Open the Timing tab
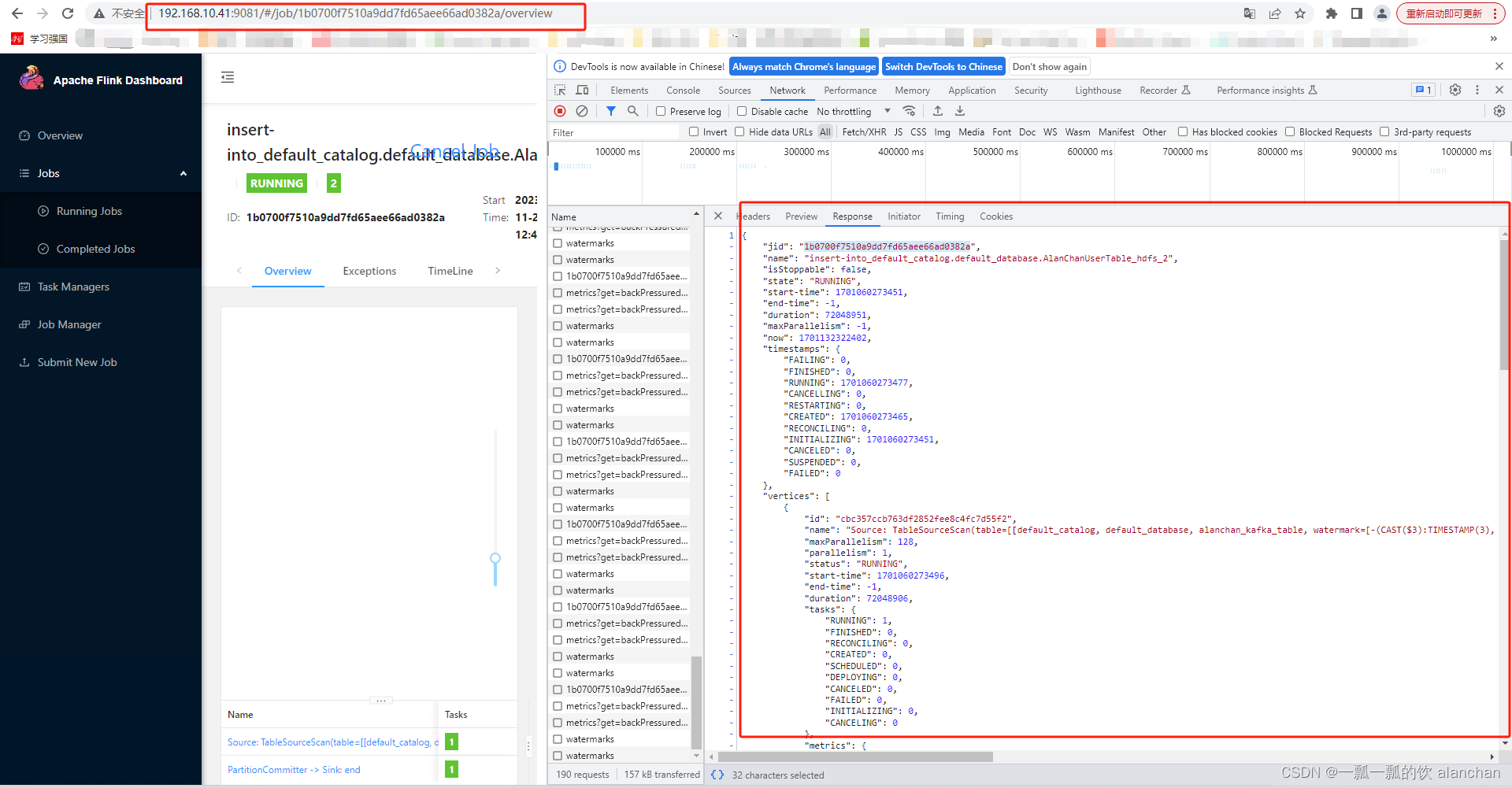This screenshot has width=1512, height=788. pos(950,216)
